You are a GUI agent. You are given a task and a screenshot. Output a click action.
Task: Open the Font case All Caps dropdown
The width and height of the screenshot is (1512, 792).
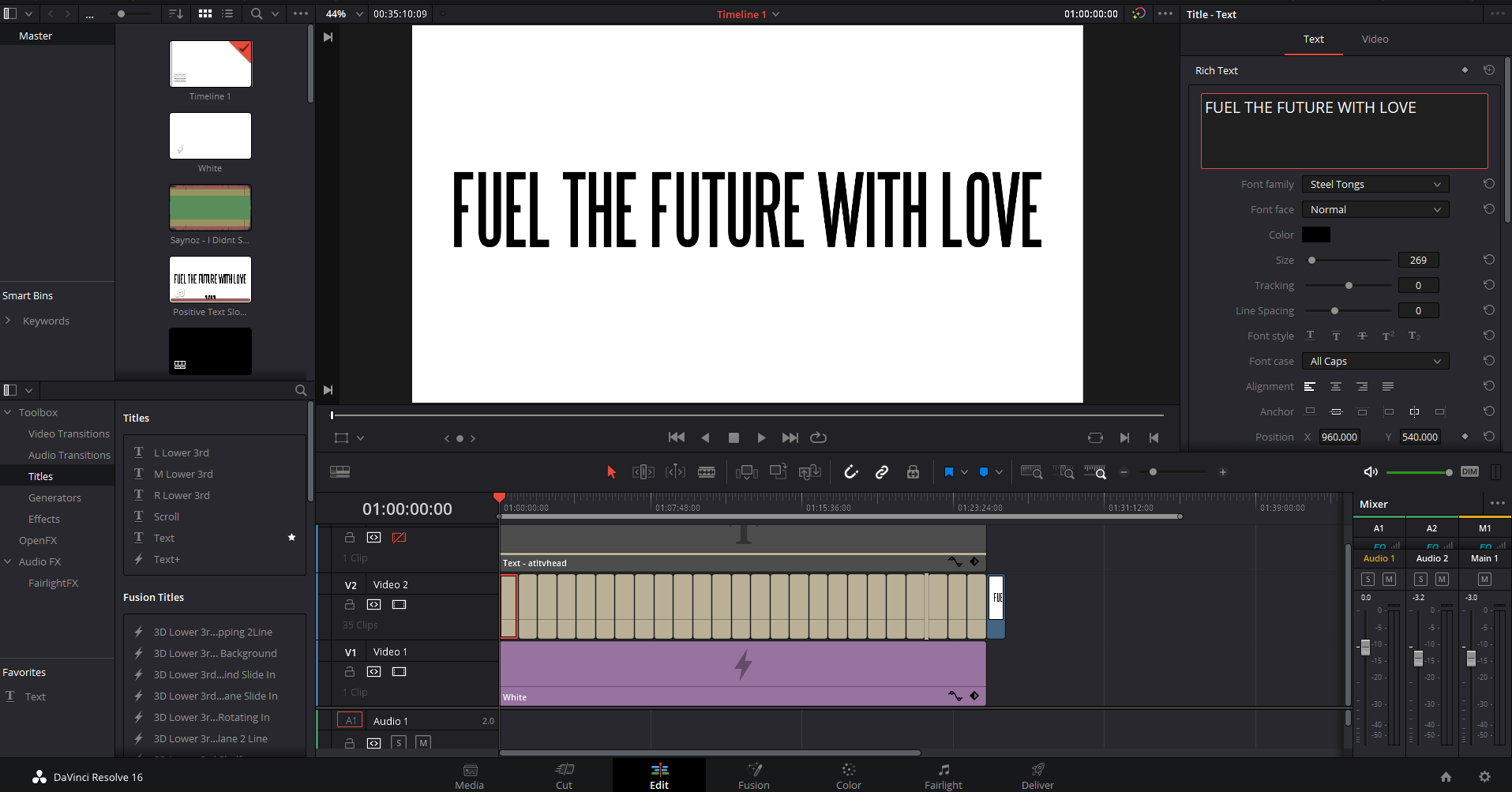(x=1375, y=361)
